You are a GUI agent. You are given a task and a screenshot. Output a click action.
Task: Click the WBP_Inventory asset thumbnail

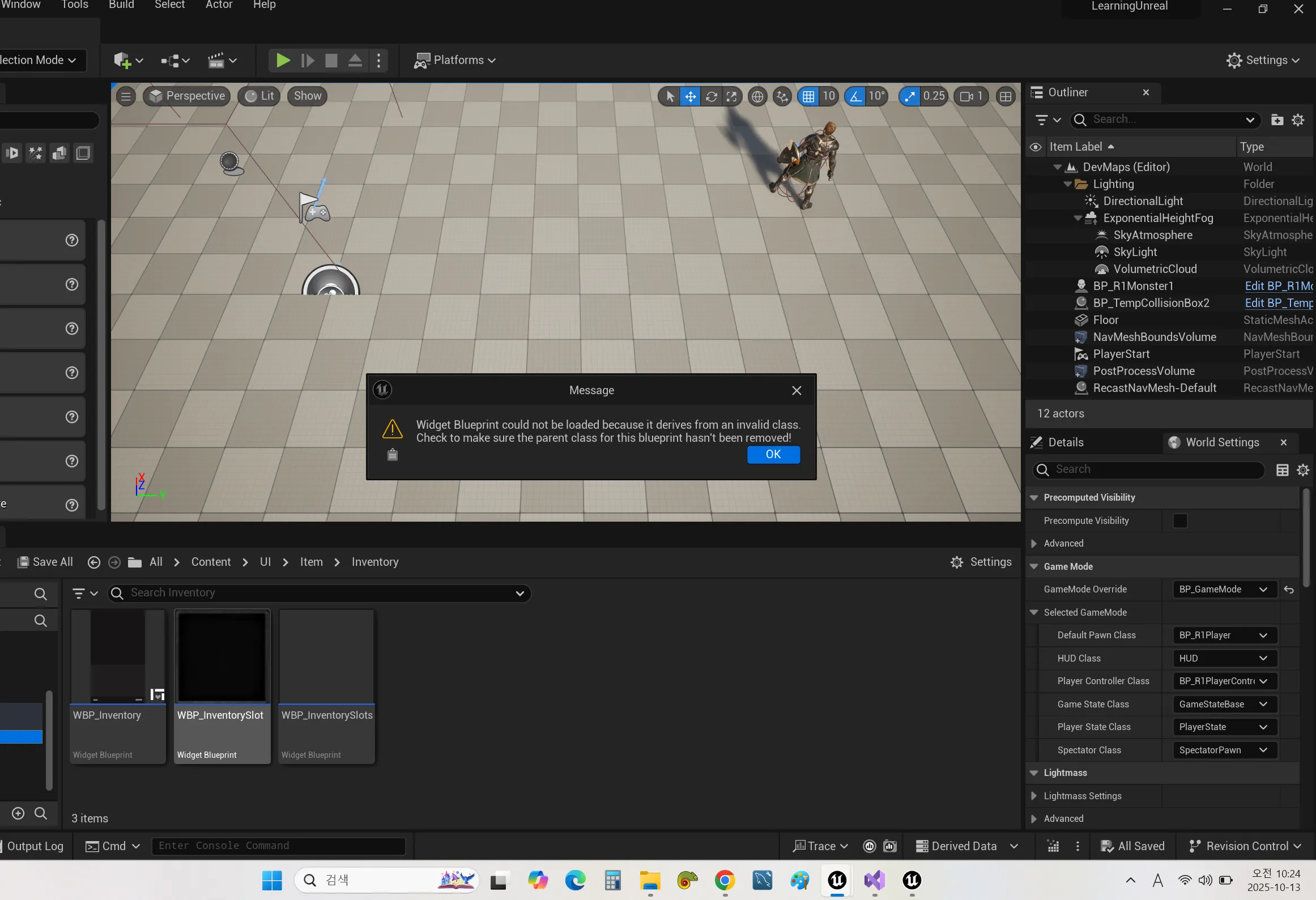pos(118,657)
